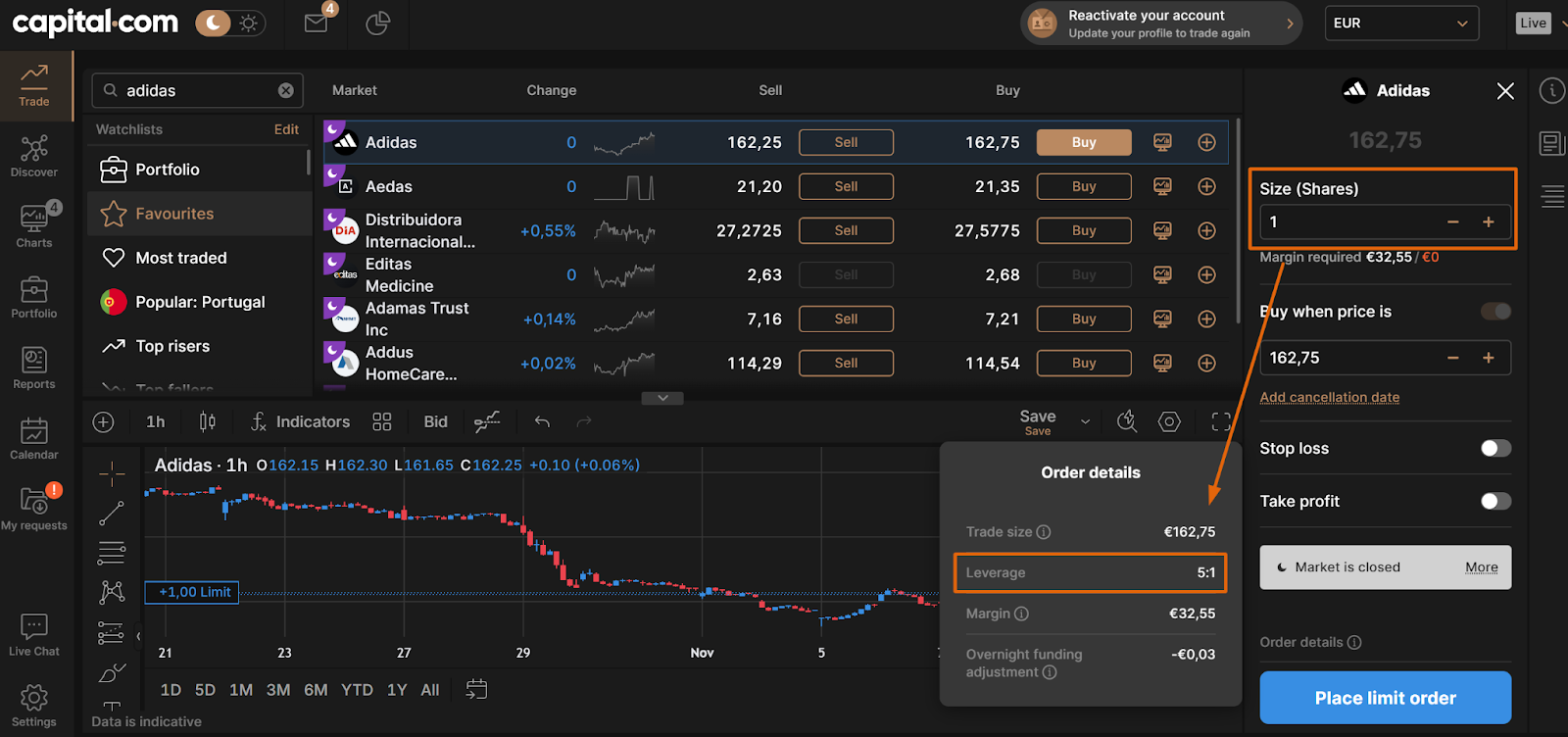This screenshot has width=1568, height=737.
Task: Collapse market list with chevron handle
Action: pos(662,398)
